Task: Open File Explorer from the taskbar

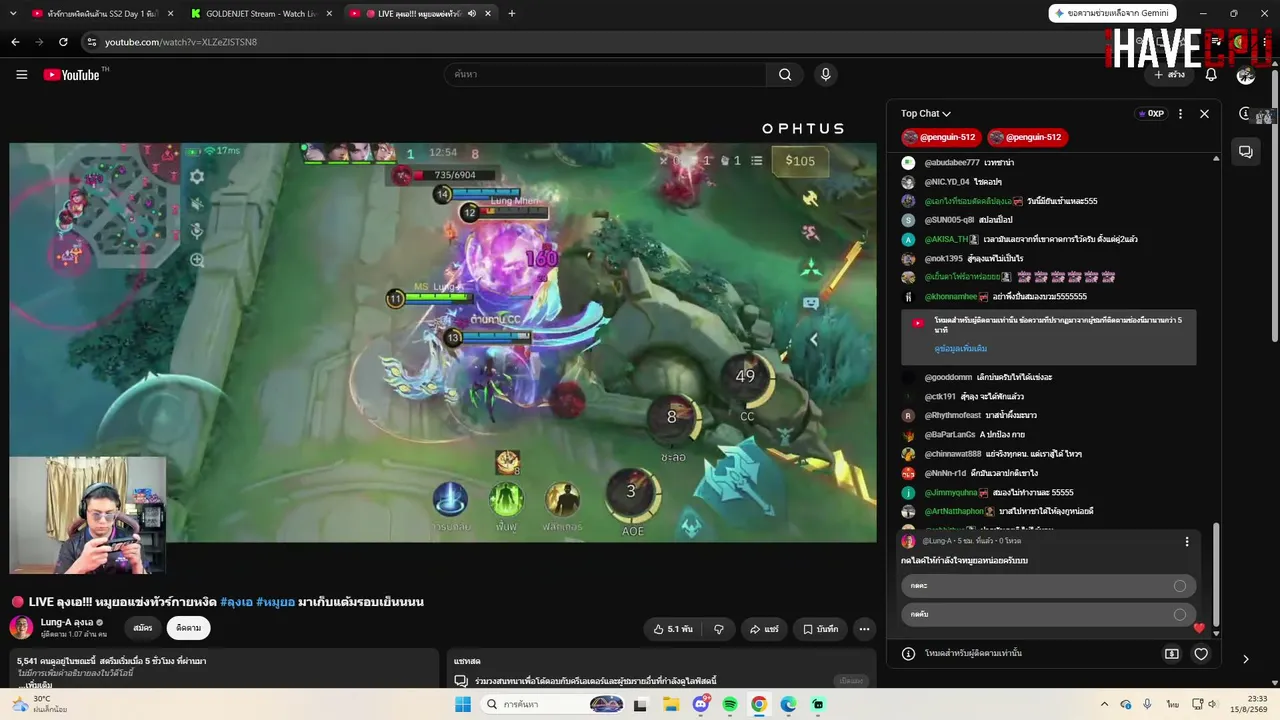Action: (x=670, y=705)
